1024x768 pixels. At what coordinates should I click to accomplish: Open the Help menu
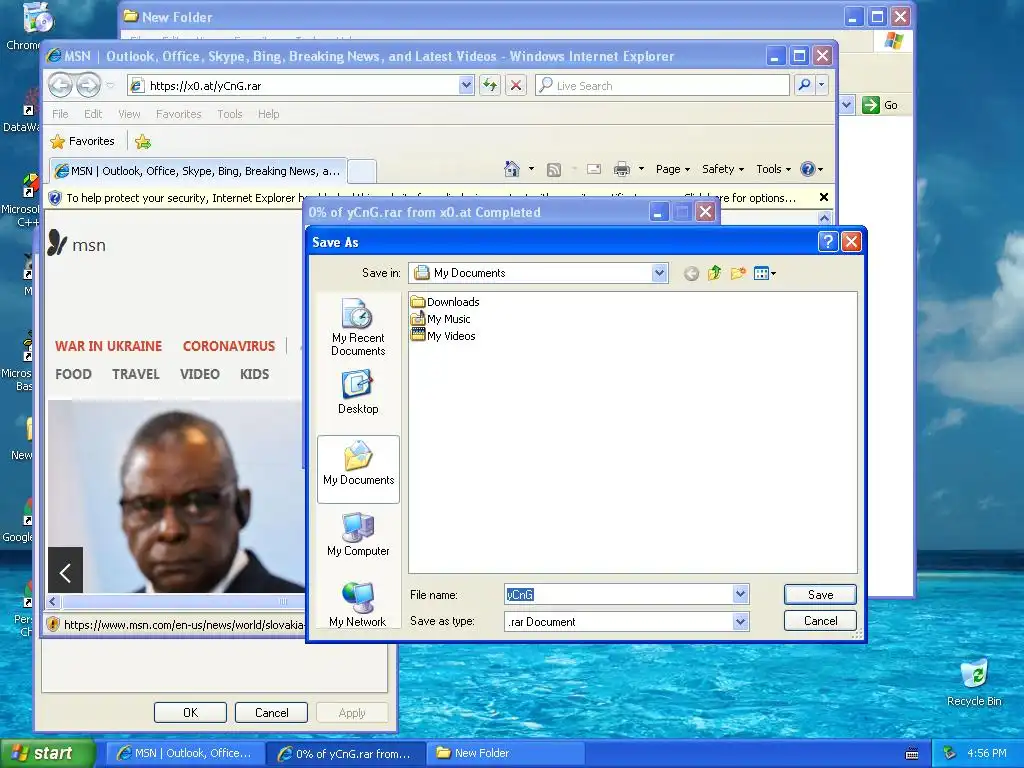click(268, 114)
